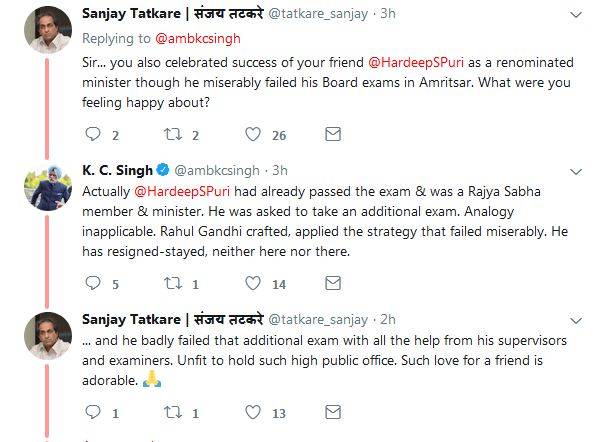Like the first tweet with 26 likes
The image size is (613, 442).
tap(253, 135)
